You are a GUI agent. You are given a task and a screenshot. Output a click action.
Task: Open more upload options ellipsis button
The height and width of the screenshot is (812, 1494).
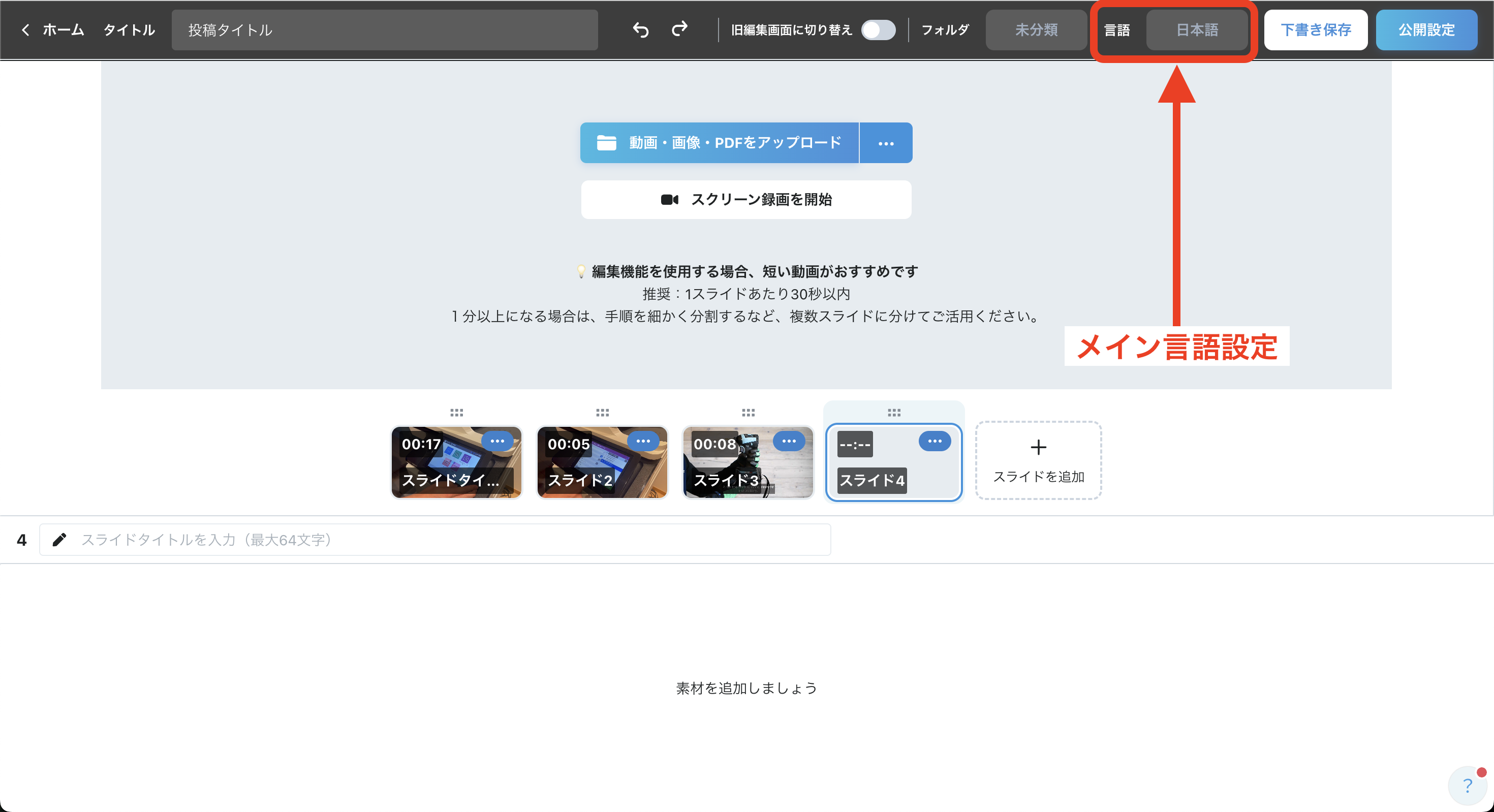tap(886, 143)
